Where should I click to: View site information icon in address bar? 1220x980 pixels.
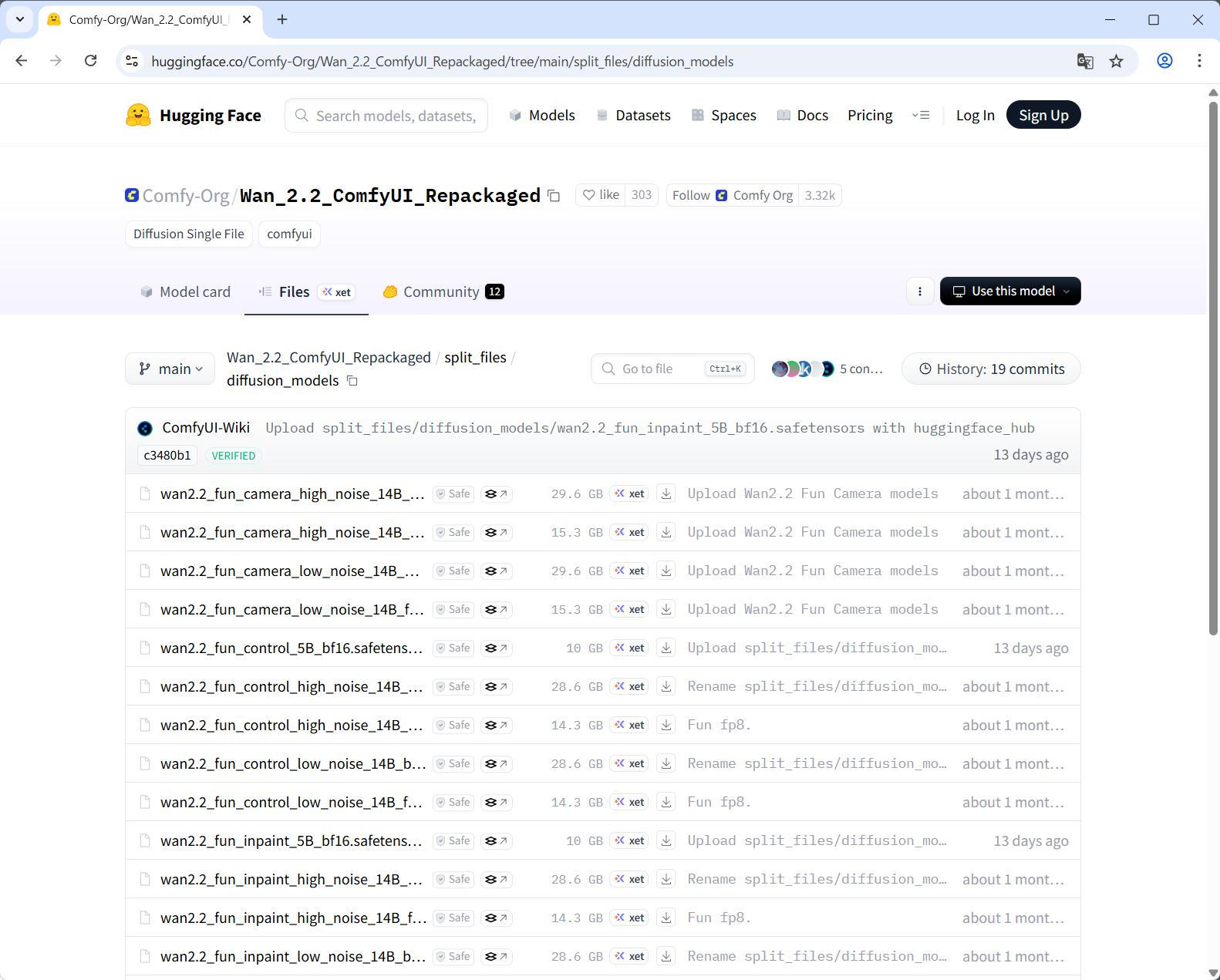[132, 61]
